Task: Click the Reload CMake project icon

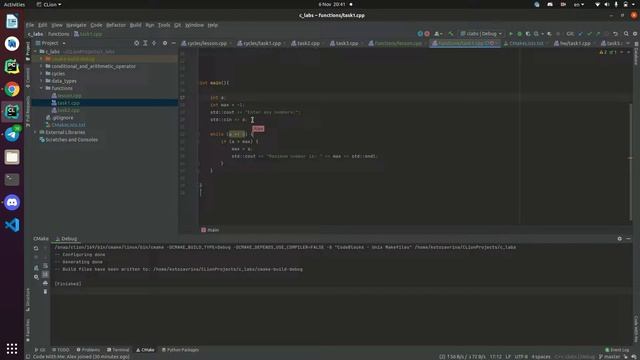Action: click(x=36, y=248)
